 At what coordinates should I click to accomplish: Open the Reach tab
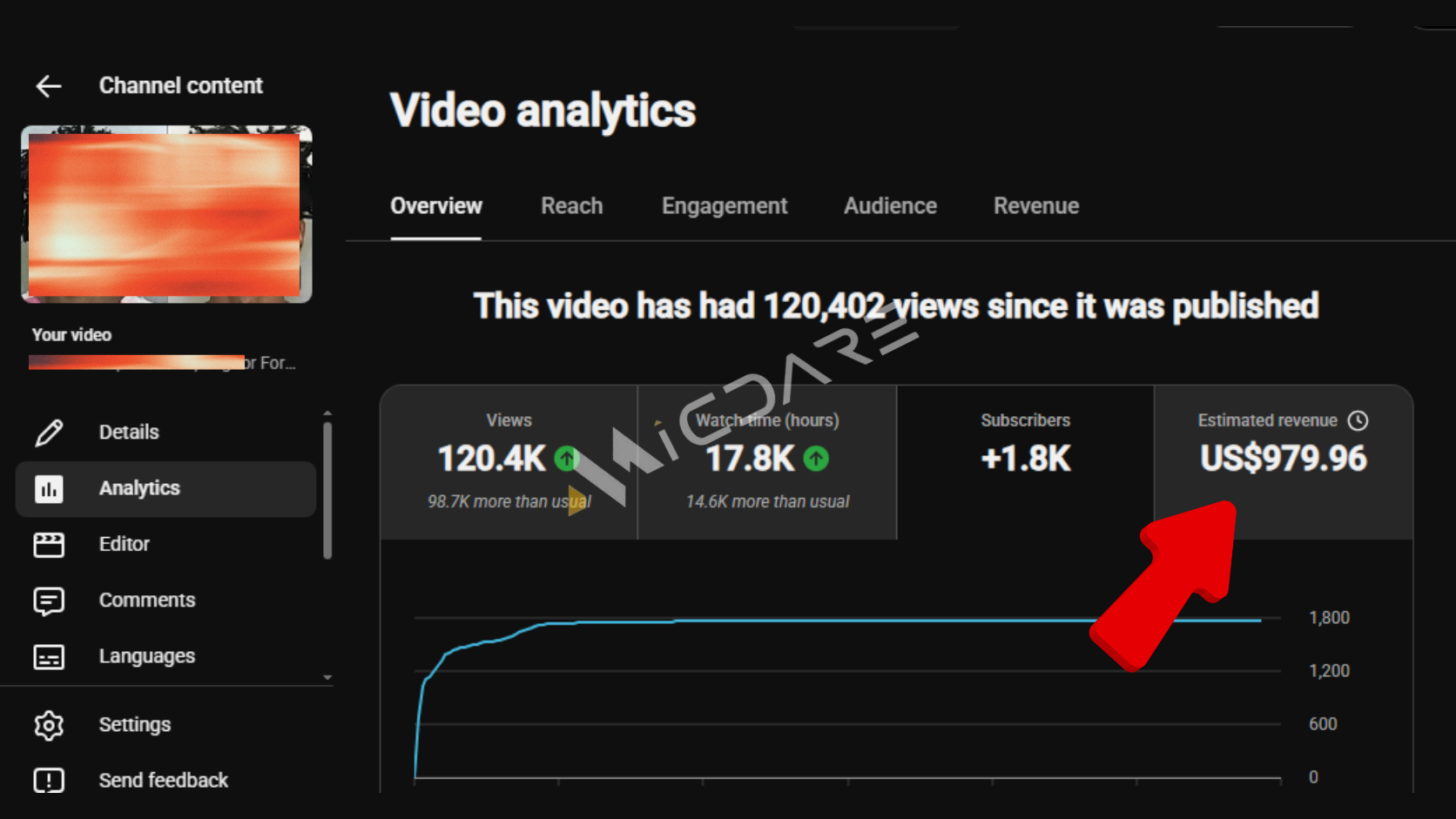tap(571, 206)
